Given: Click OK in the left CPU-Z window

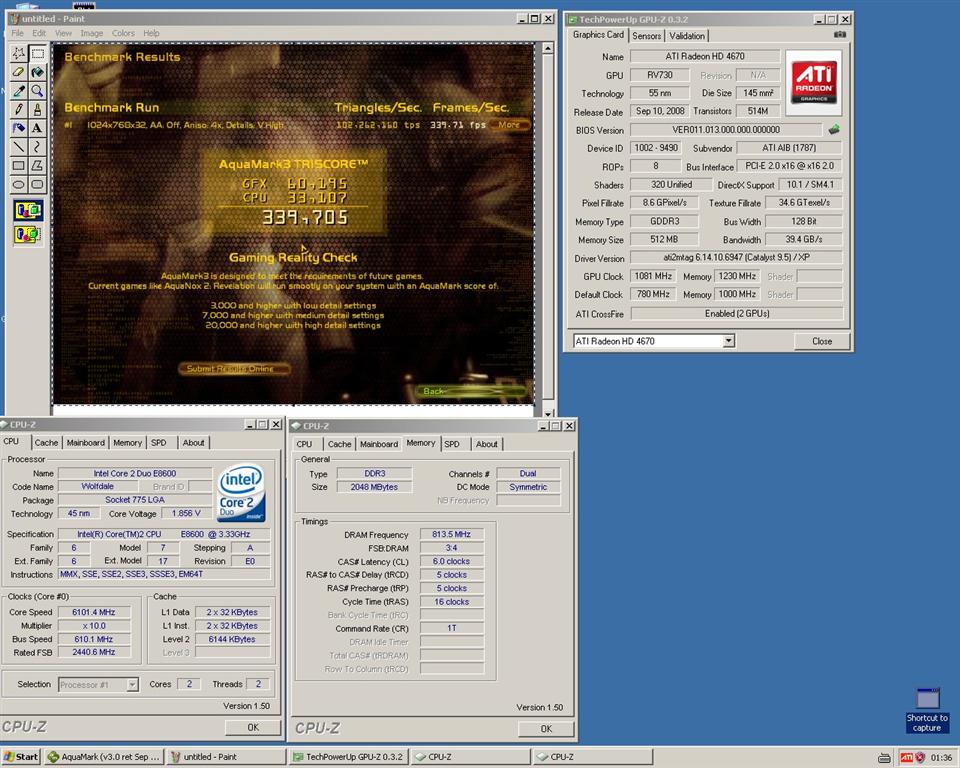Looking at the screenshot, I should coord(253,727).
